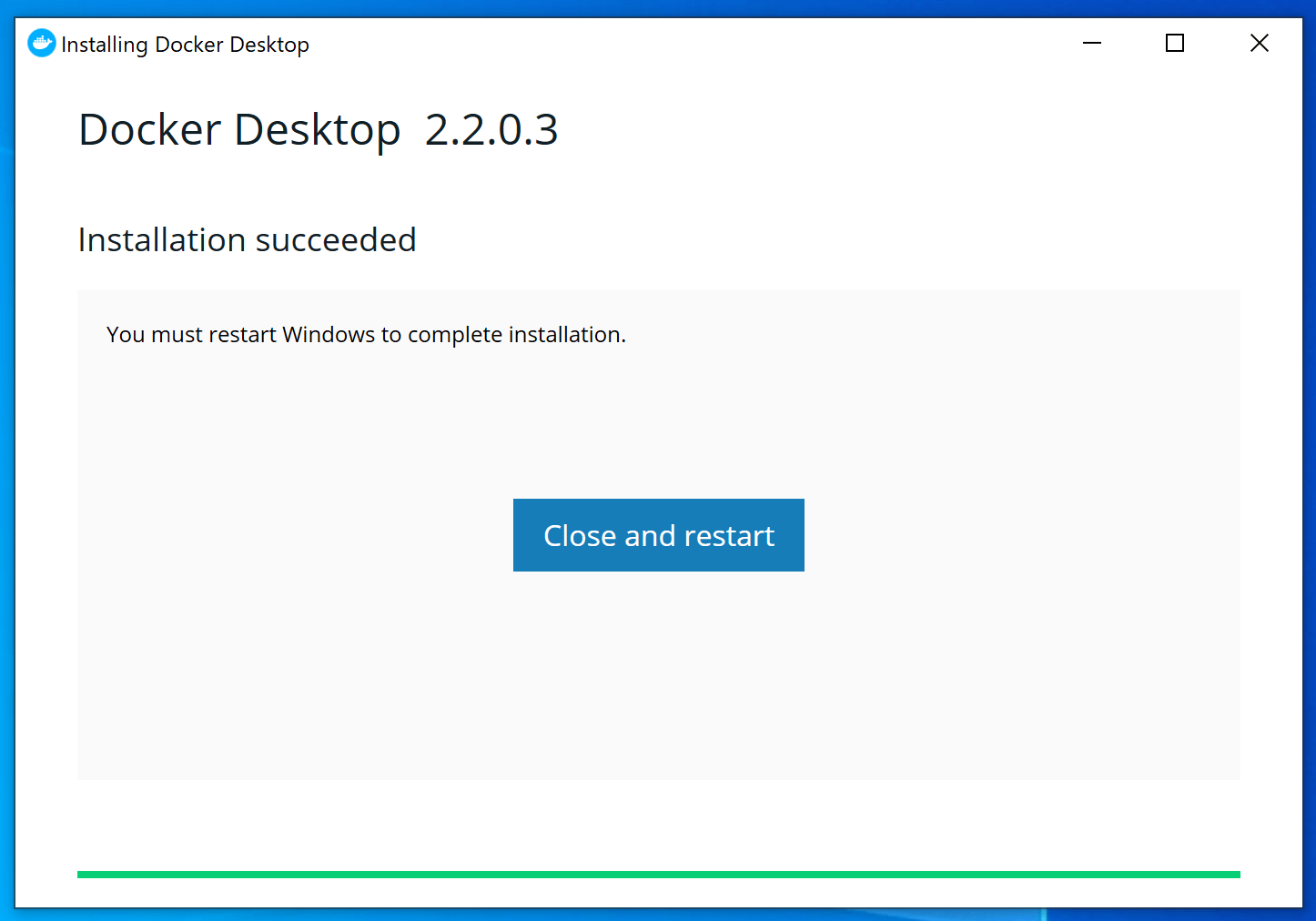Click the 'Docker Desktop 2.2.0.3' heading
The image size is (1316, 921).
click(318, 130)
